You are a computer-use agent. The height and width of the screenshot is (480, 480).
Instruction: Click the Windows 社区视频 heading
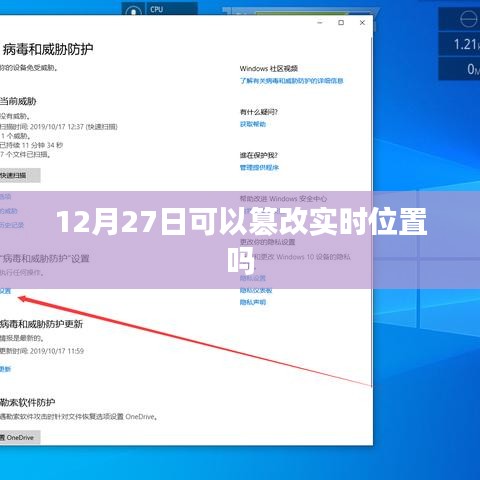(x=269, y=69)
